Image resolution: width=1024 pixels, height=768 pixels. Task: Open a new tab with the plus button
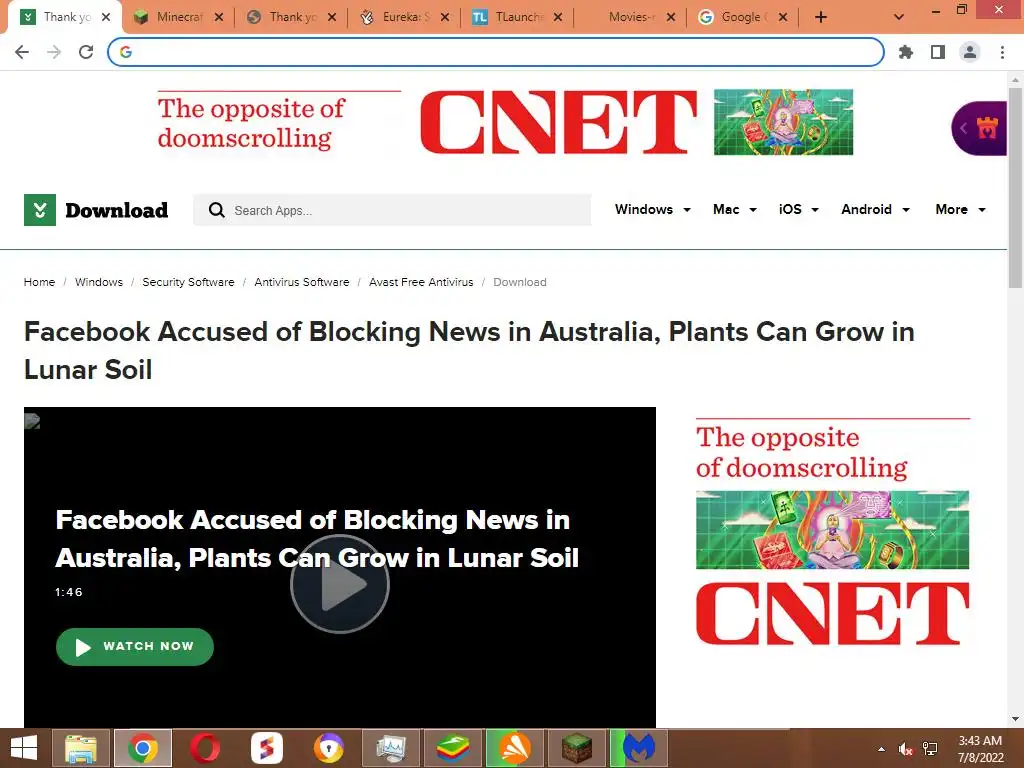[821, 17]
